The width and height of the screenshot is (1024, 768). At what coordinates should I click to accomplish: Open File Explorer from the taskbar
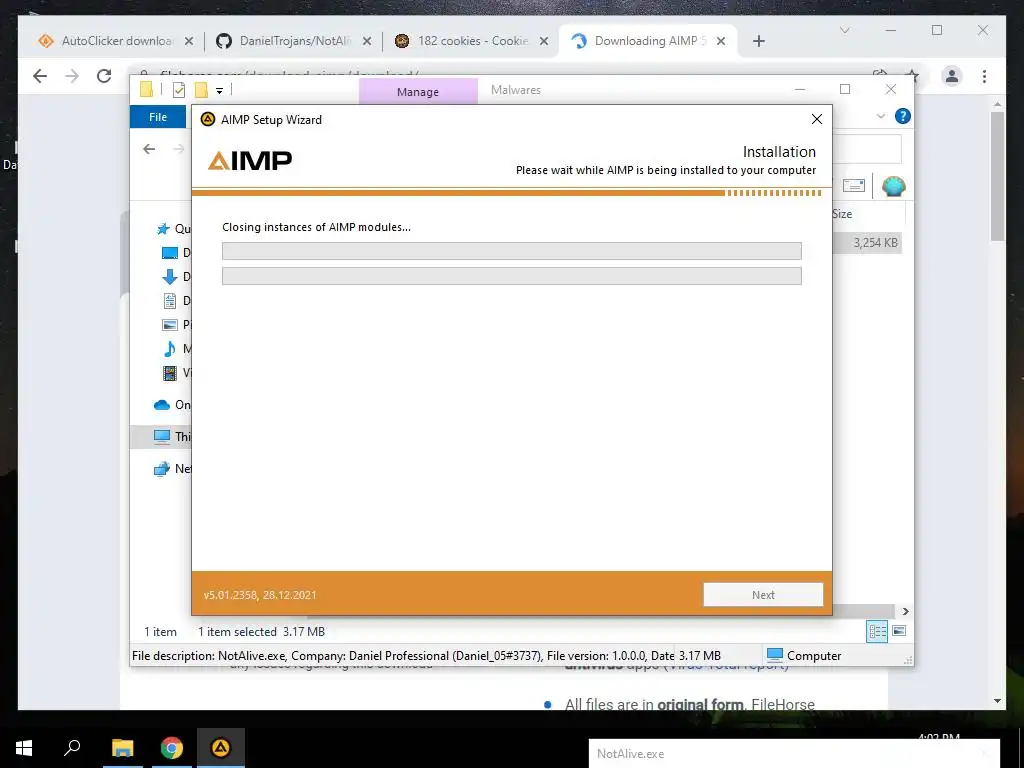coord(122,748)
